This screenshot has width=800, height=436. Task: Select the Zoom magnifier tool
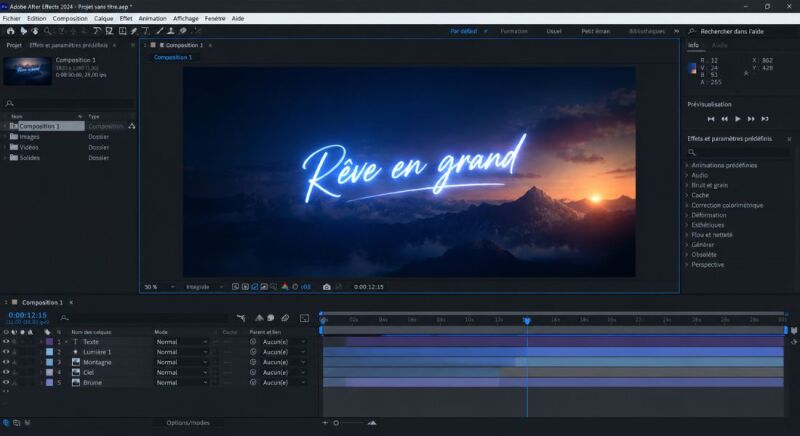click(47, 31)
